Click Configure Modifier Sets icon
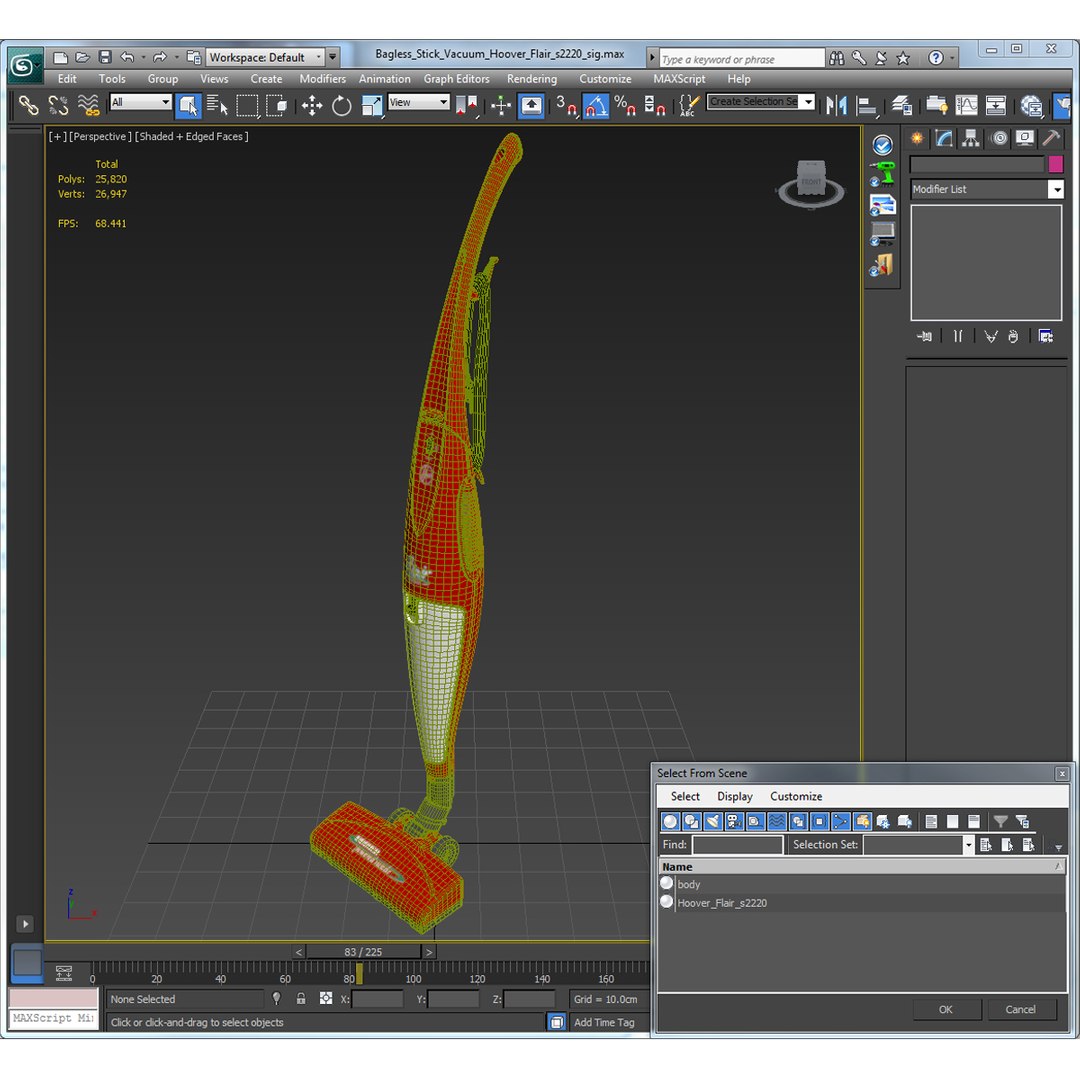Image resolution: width=1080 pixels, height=1080 pixels. pyautogui.click(x=1046, y=336)
